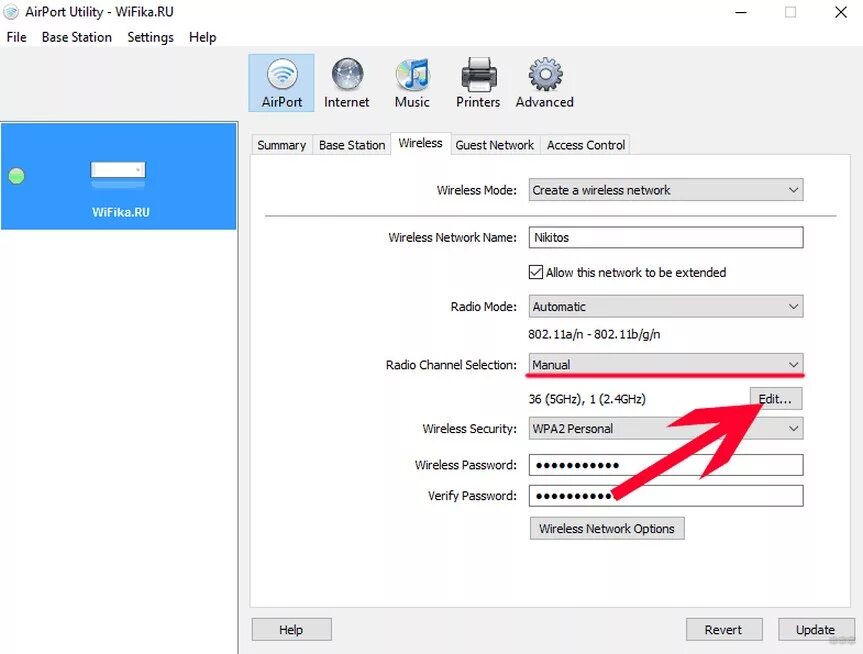863x654 pixels.
Task: Switch to the Wireless tab
Action: coord(420,143)
